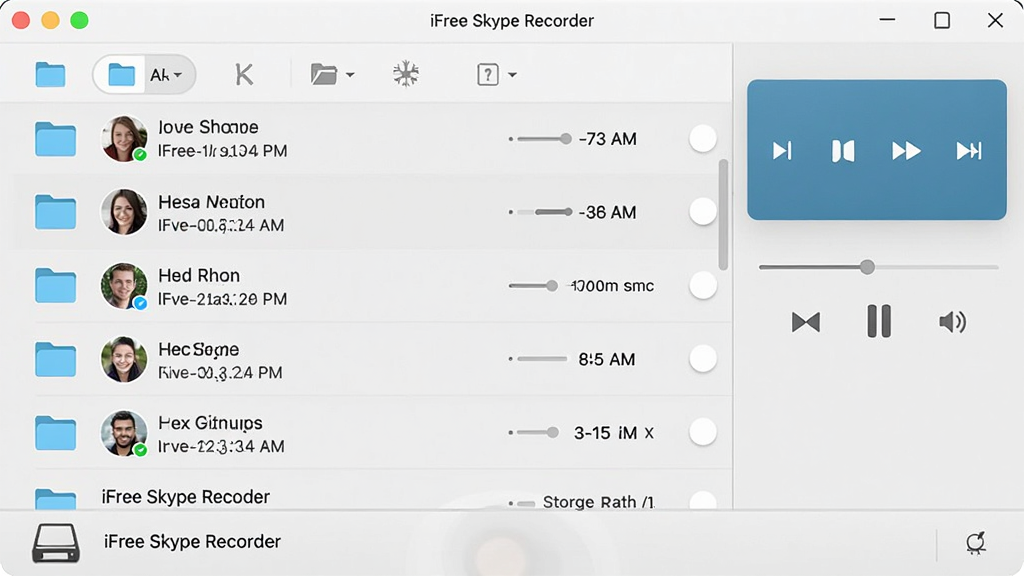Click the skip-to-end button in blue panel
The width and height of the screenshot is (1024, 576).
[x=968, y=151]
